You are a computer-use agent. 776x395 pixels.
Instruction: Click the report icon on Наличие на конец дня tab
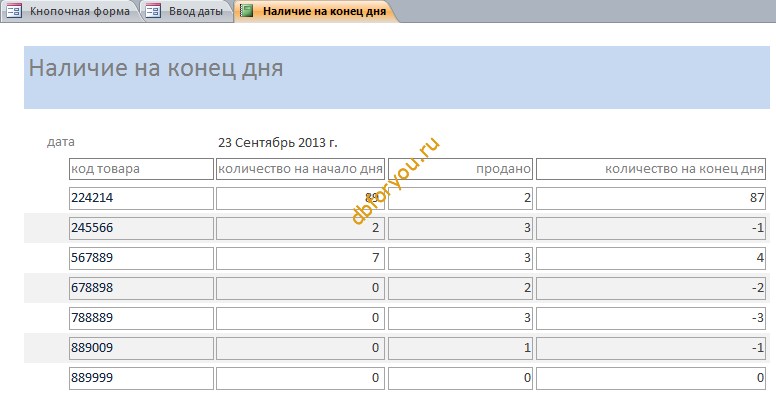(246, 10)
